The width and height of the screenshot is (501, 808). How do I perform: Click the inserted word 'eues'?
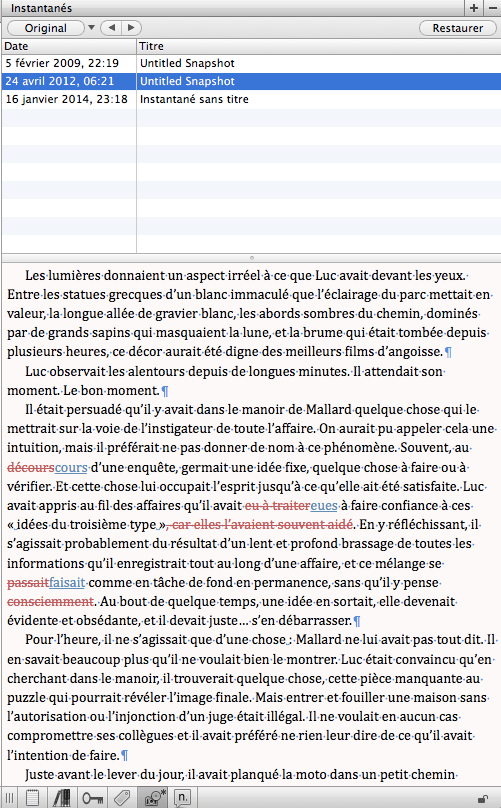pos(324,506)
